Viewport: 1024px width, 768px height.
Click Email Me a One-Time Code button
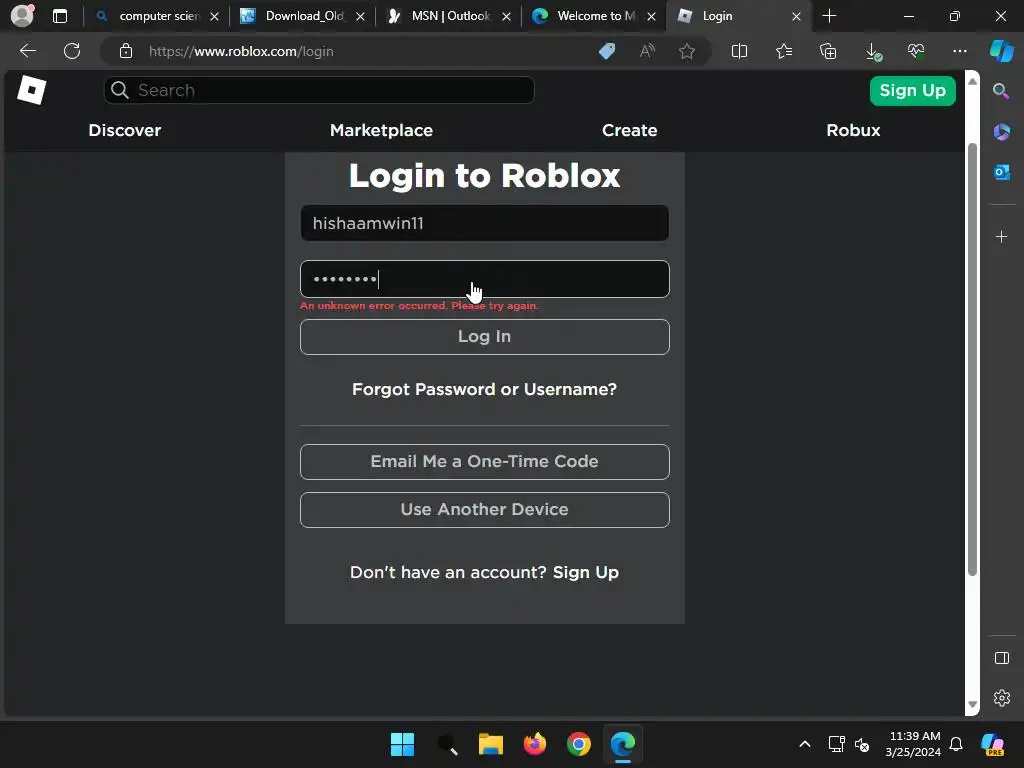485,462
